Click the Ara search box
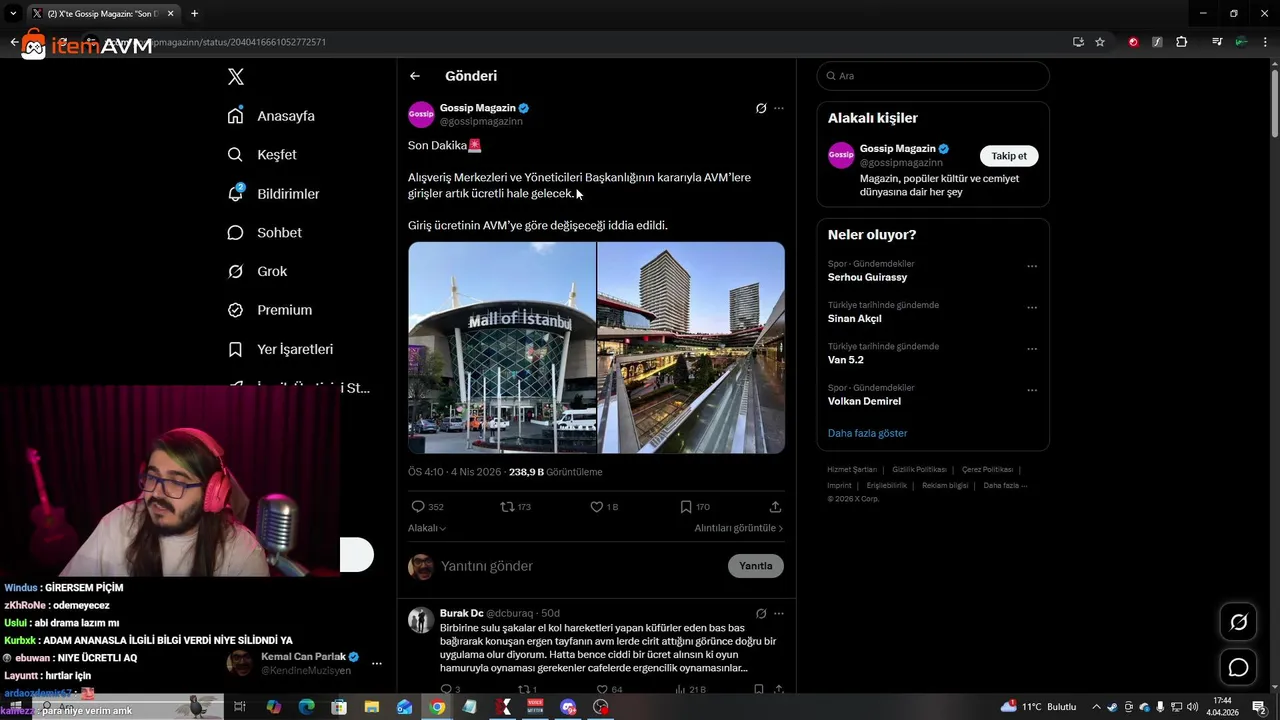The height and width of the screenshot is (720, 1280). pos(933,76)
